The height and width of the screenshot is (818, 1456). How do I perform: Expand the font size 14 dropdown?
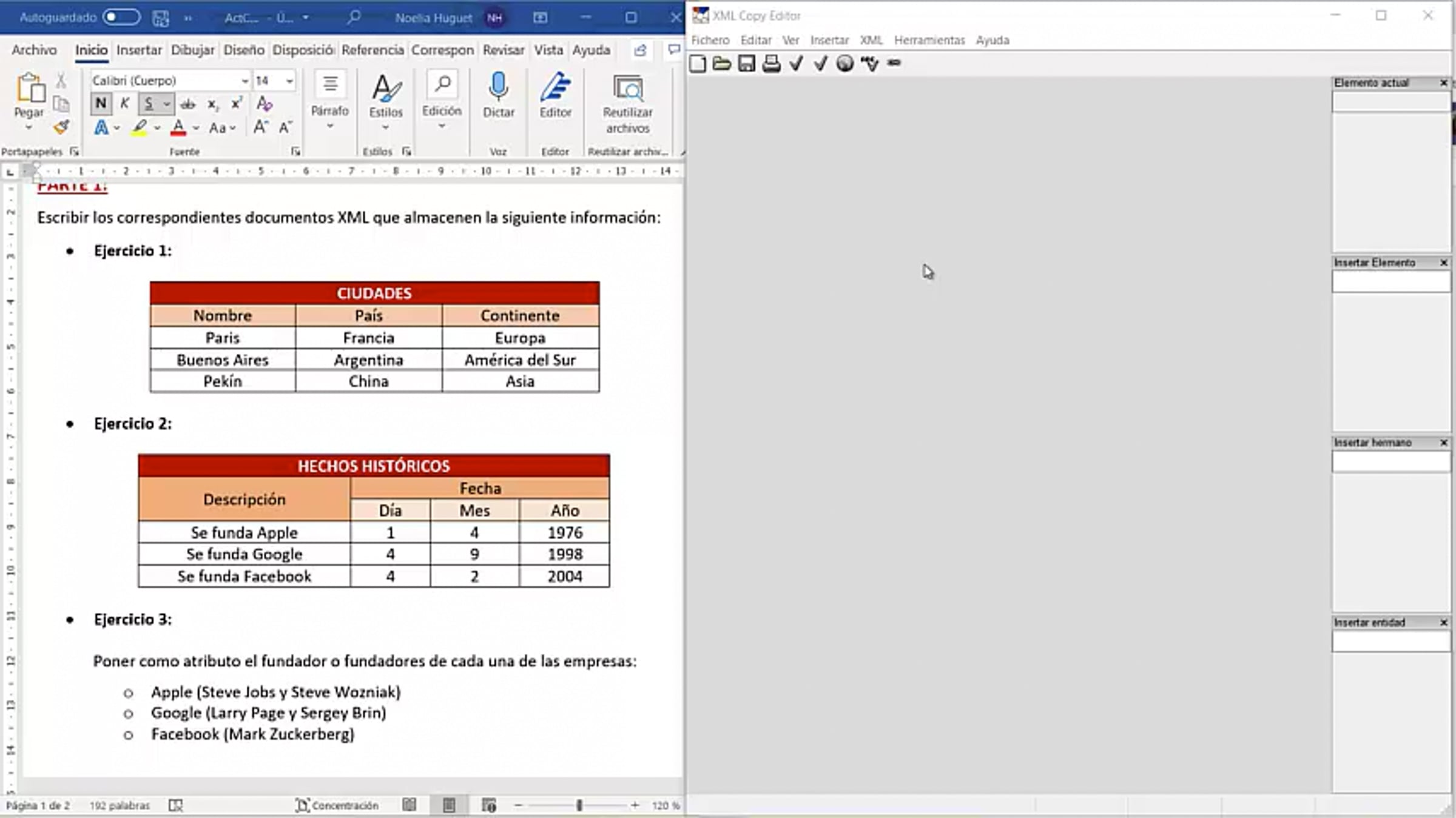tap(289, 81)
